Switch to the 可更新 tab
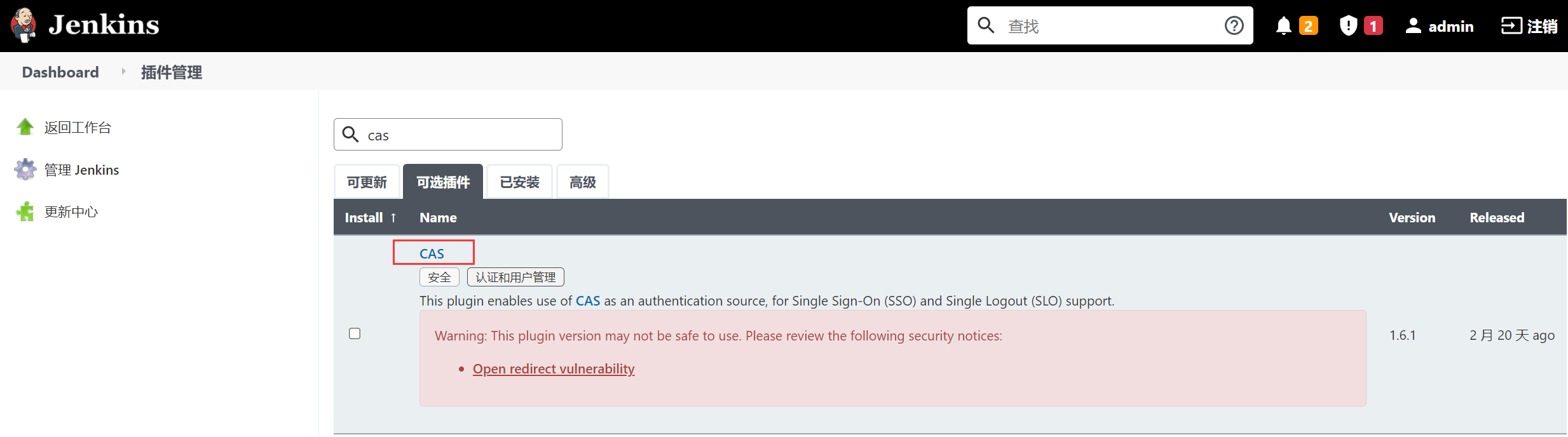 point(367,182)
